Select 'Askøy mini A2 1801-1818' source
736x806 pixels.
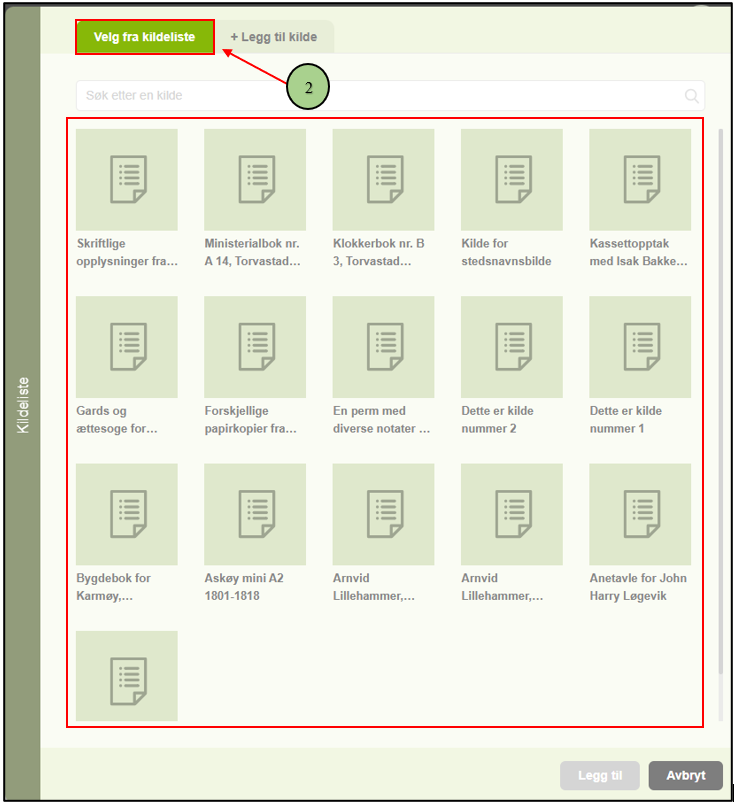[255, 514]
